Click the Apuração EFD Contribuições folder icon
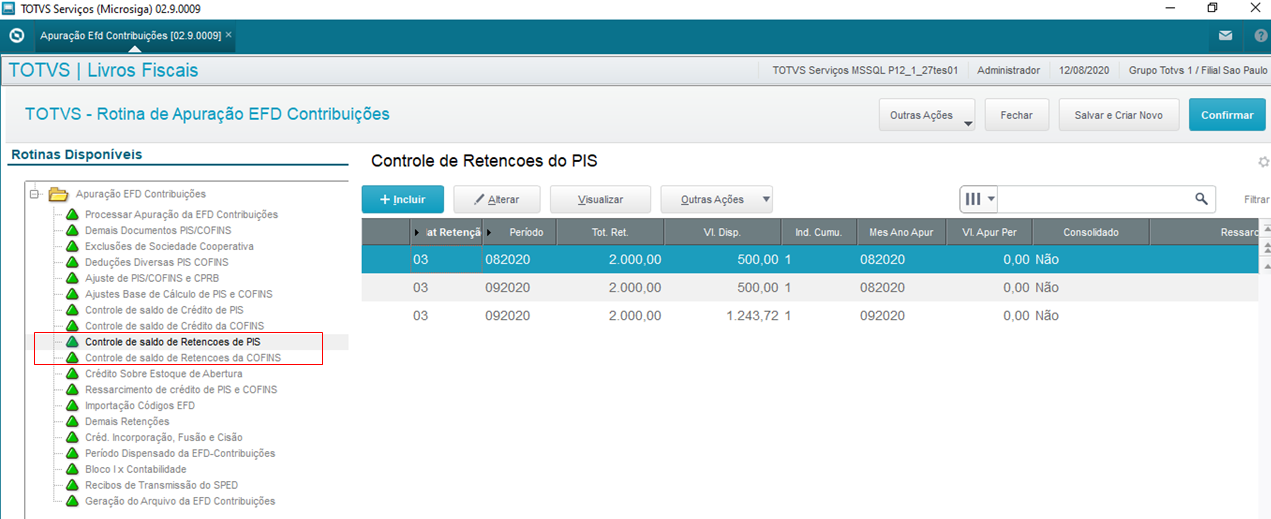The height and width of the screenshot is (519, 1271). pyautogui.click(x=58, y=194)
